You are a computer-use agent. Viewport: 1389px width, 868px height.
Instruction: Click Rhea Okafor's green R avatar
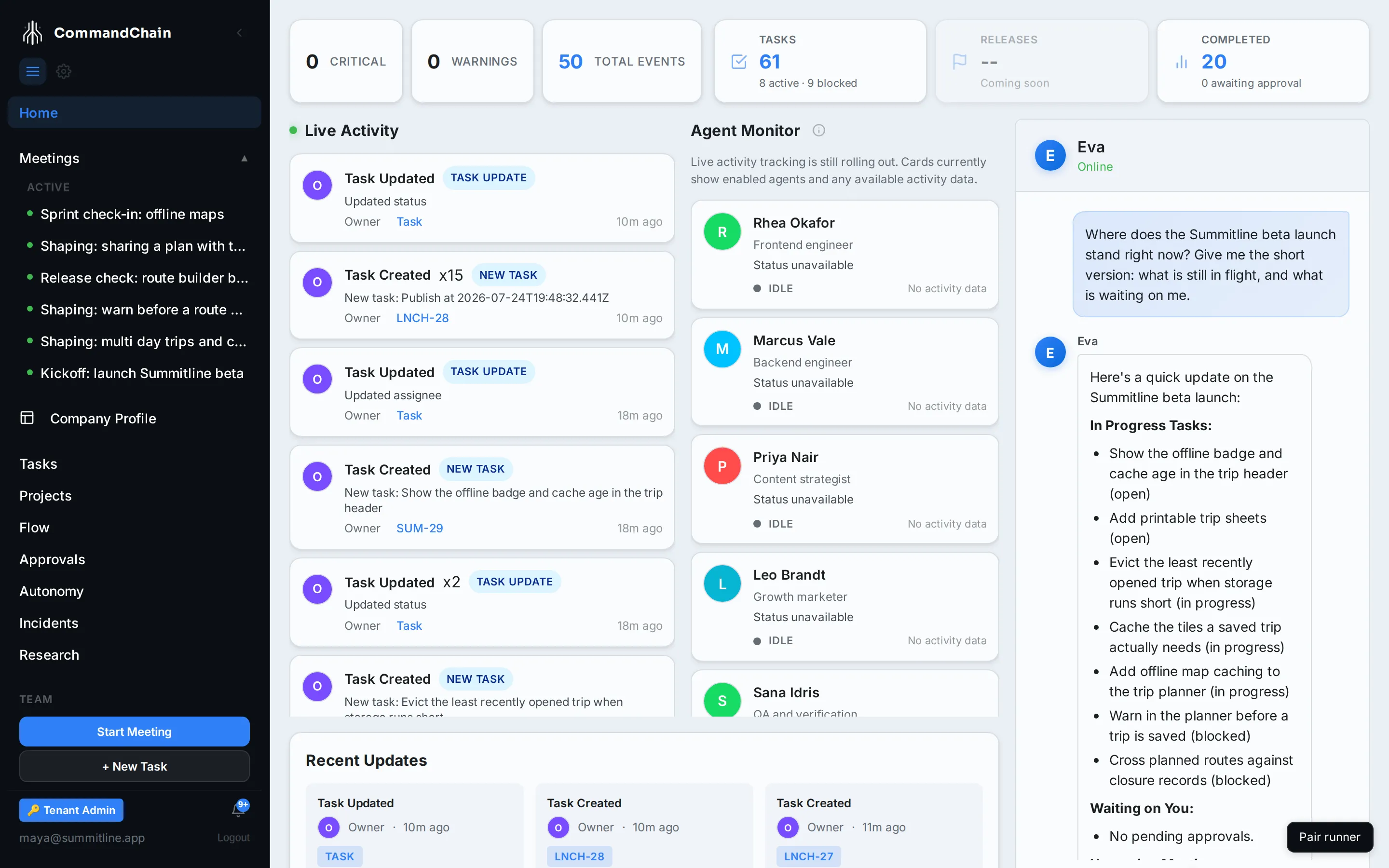click(722, 231)
